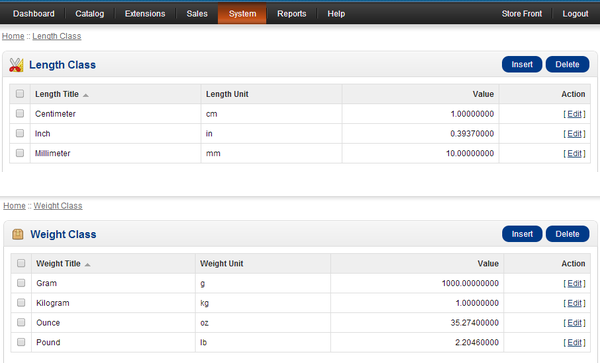Check the Inch row checkbox
600x363 pixels.
20,133
